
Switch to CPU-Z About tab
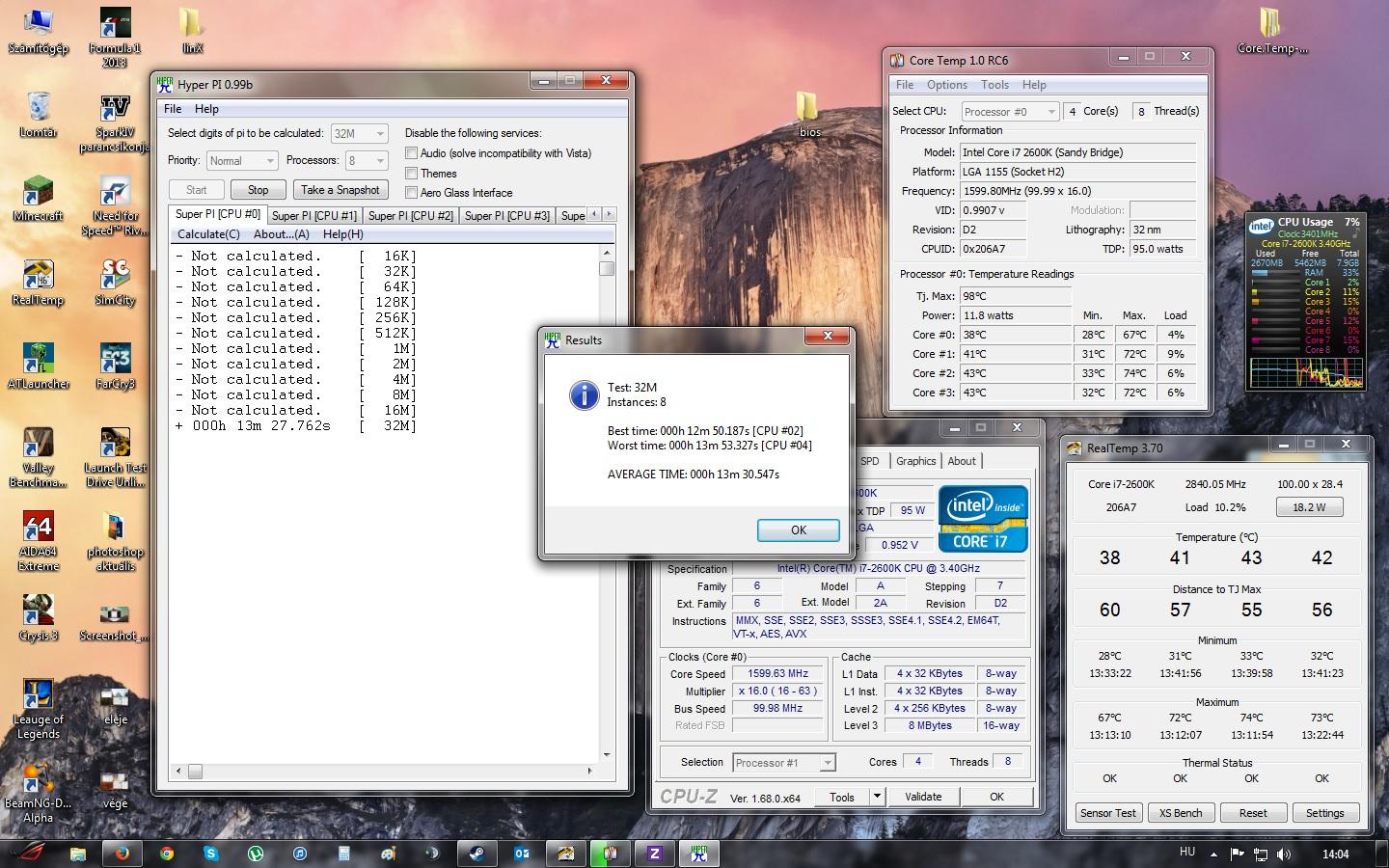click(x=962, y=461)
